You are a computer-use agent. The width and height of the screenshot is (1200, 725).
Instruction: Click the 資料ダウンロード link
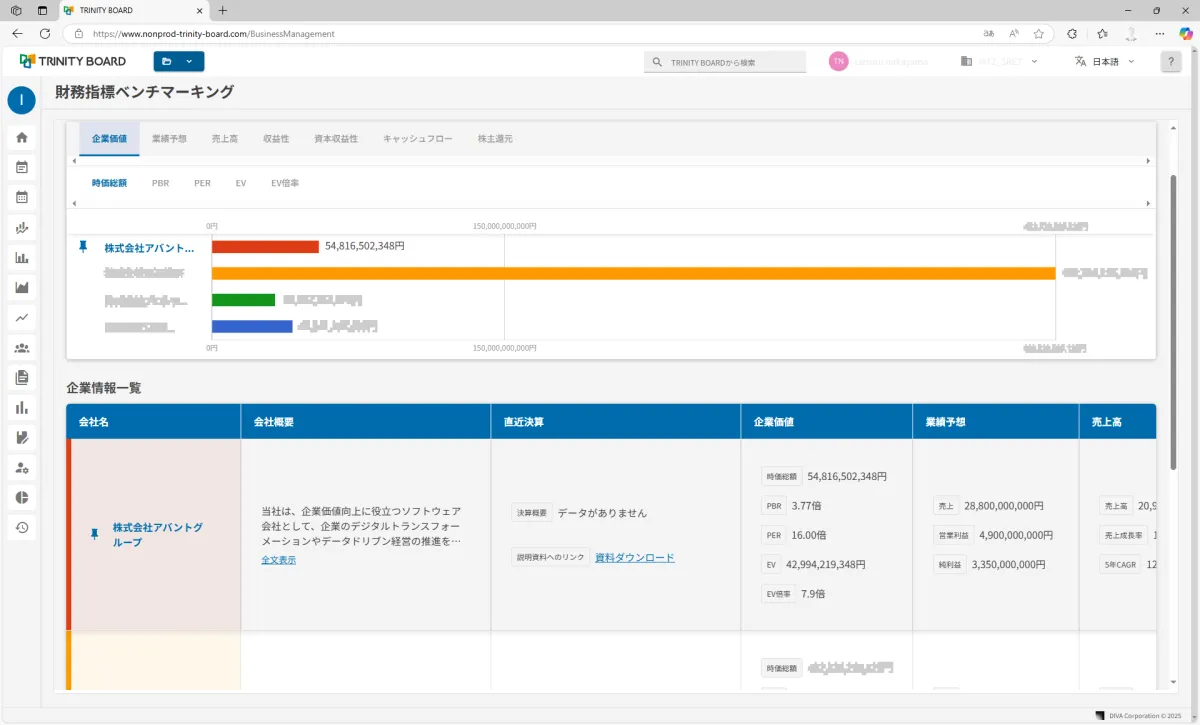click(x=634, y=558)
